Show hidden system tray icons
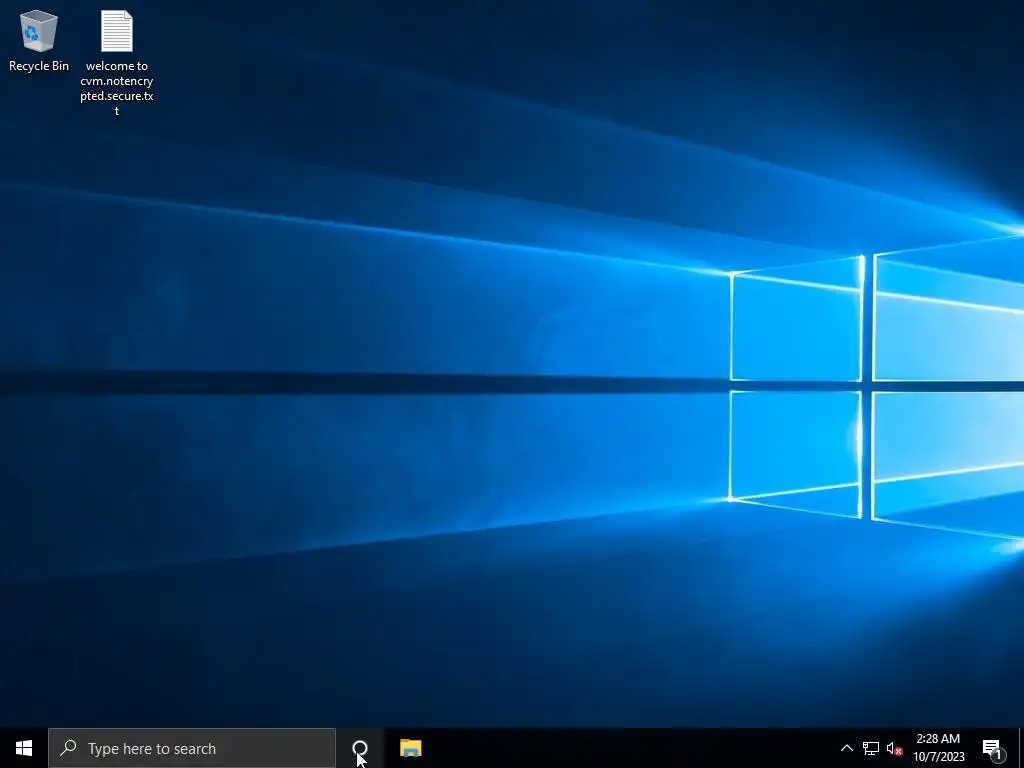The width and height of the screenshot is (1024, 768). click(x=846, y=748)
